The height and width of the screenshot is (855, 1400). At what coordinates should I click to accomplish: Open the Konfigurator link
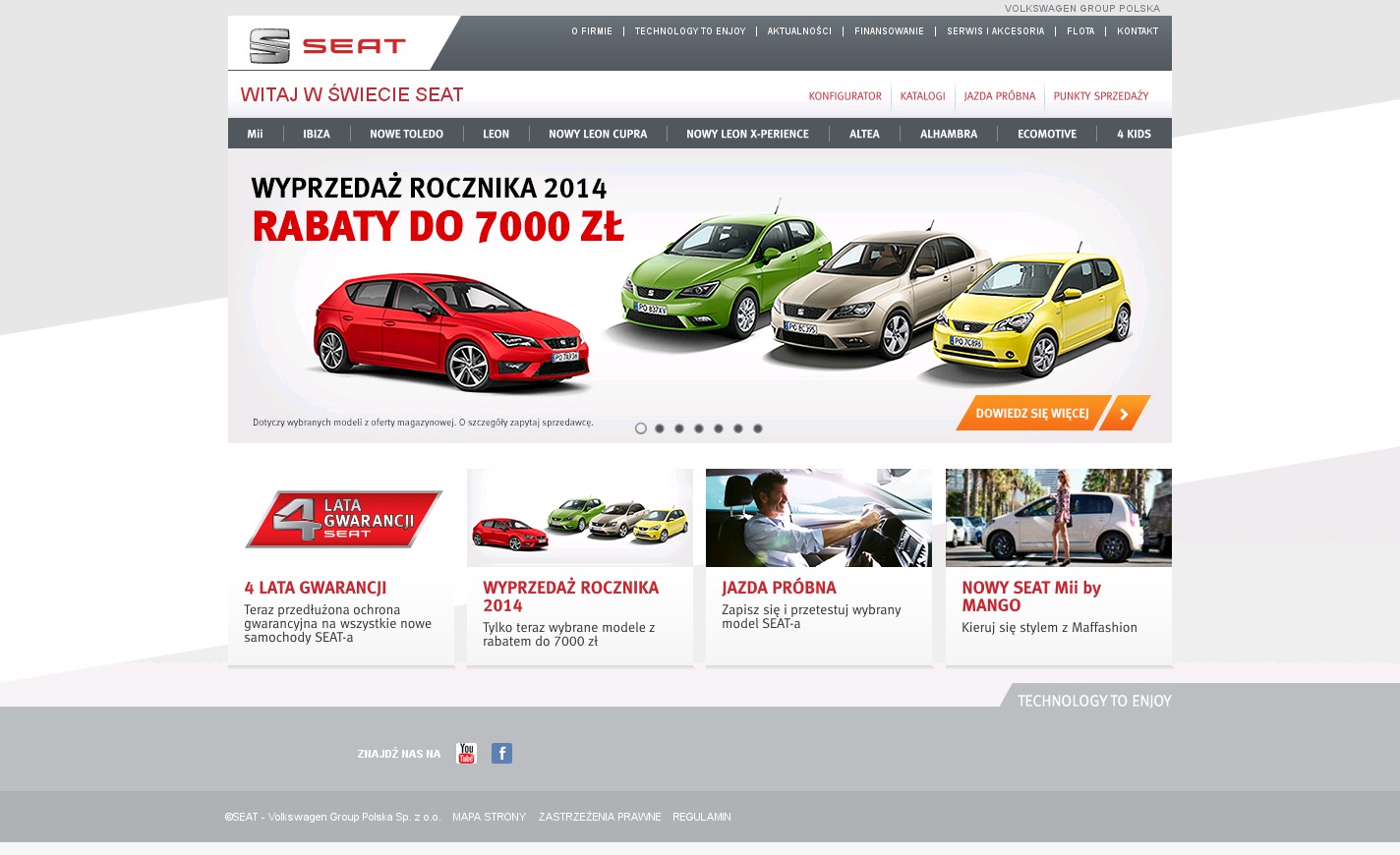(x=846, y=96)
